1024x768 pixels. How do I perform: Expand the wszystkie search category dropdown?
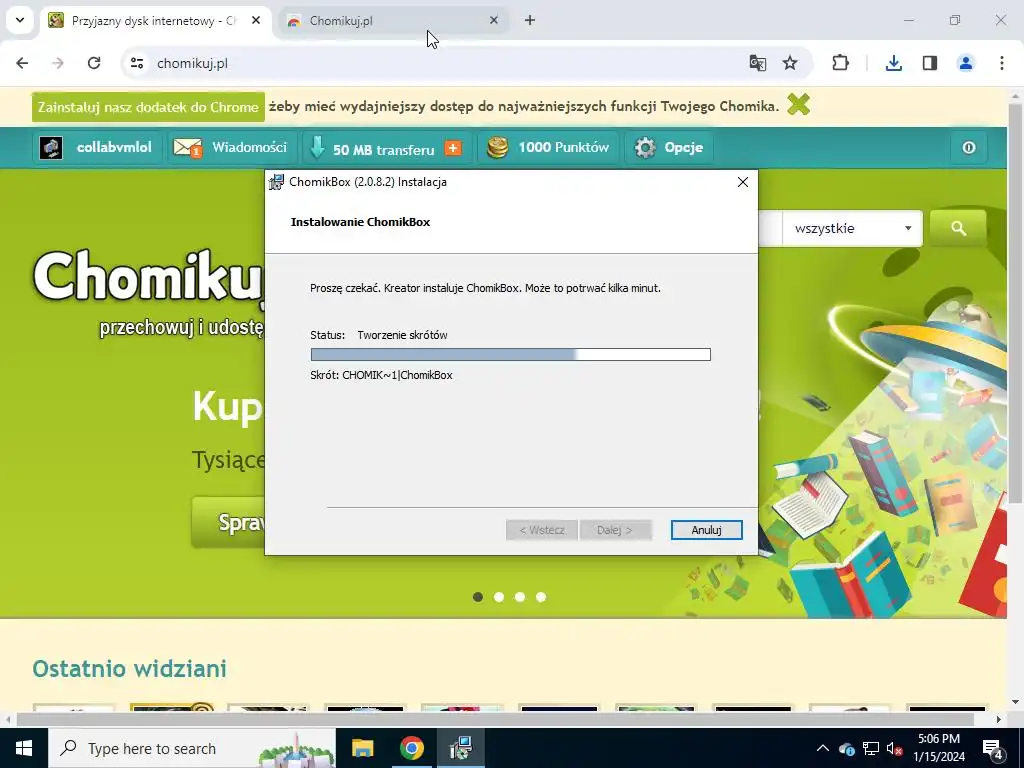tap(852, 229)
